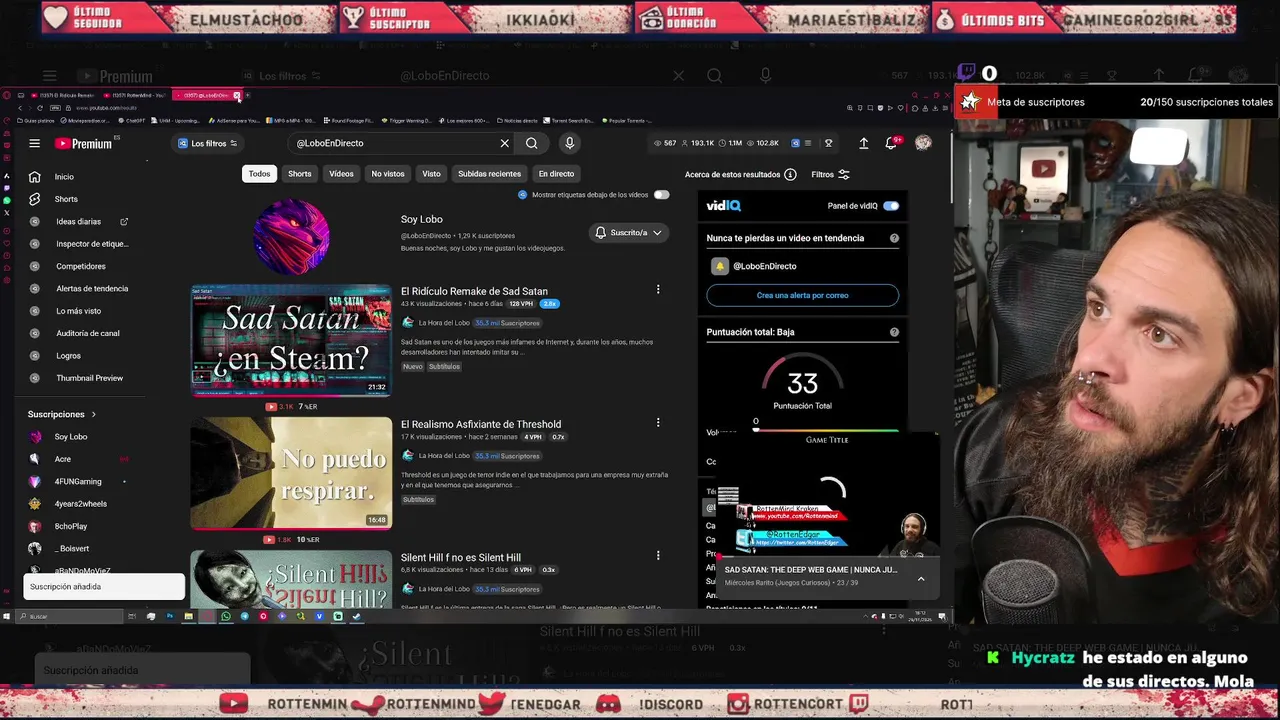The image size is (1280, 720).
Task: Click the magnifier search button
Action: [x=532, y=143]
